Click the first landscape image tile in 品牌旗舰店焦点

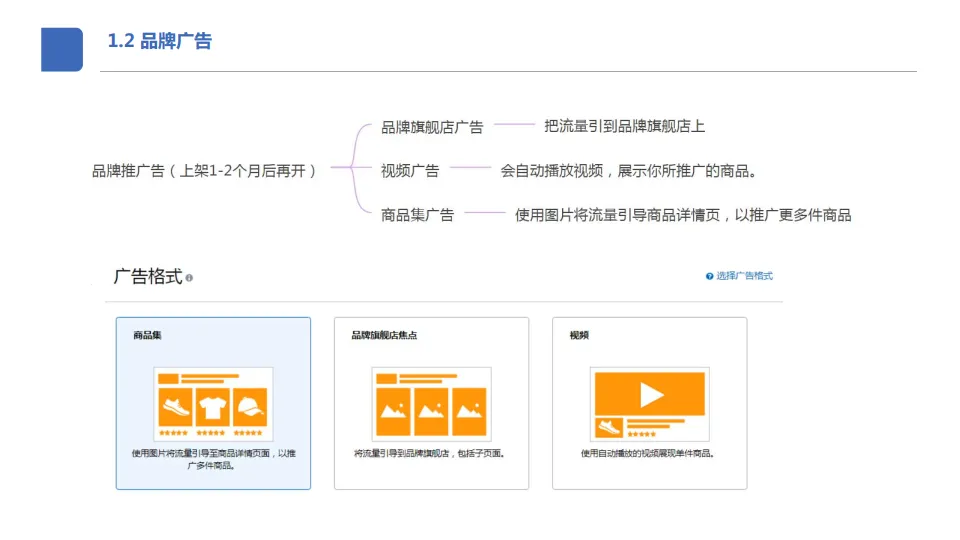pyautogui.click(x=393, y=411)
